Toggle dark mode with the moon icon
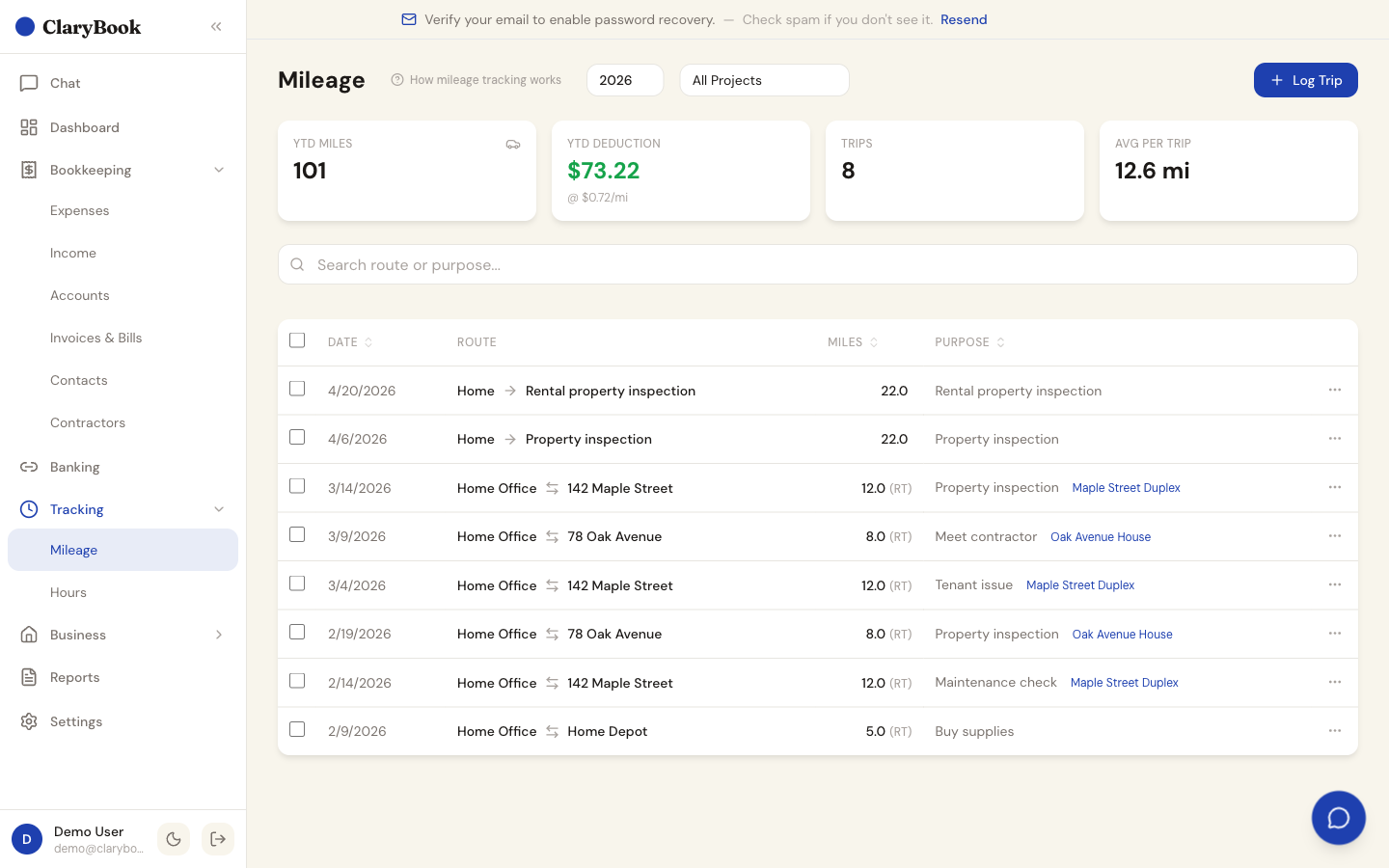This screenshot has width=1389, height=868. tap(174, 839)
